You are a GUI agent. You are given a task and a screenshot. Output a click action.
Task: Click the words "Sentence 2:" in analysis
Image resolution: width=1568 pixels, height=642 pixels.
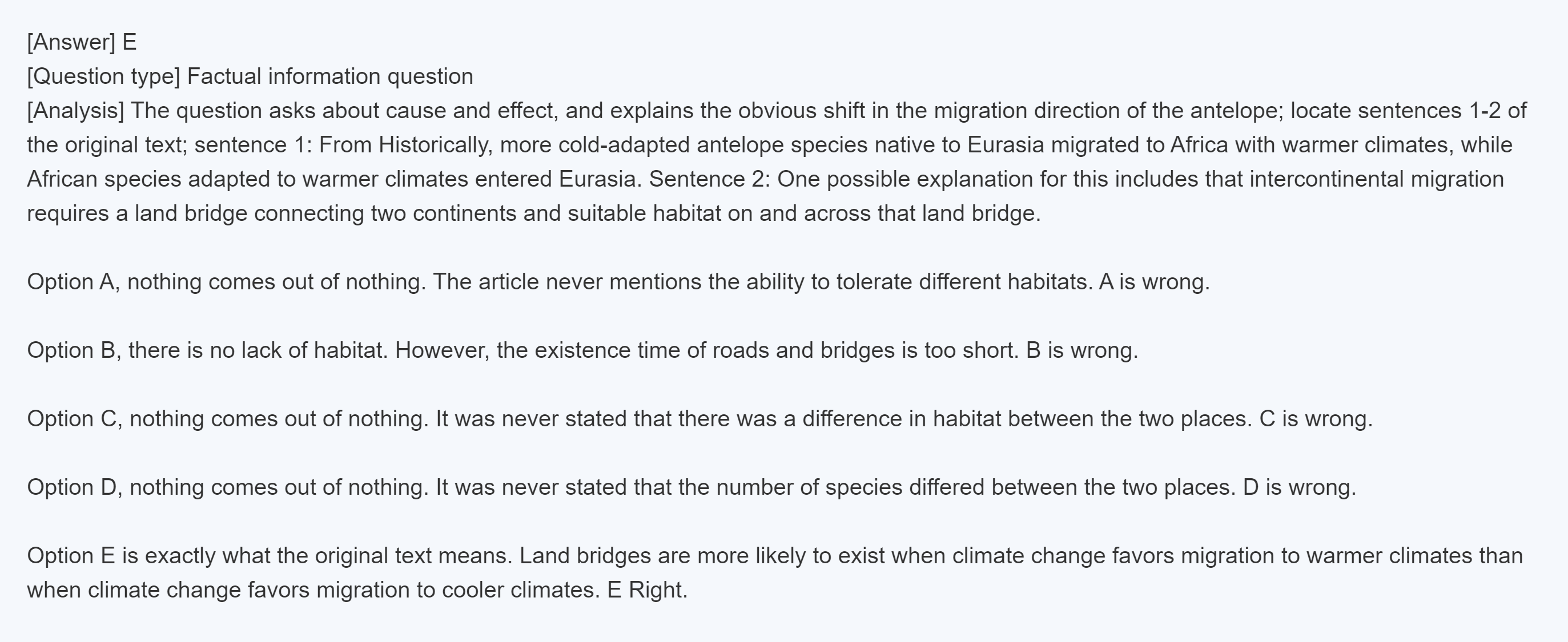point(710,179)
